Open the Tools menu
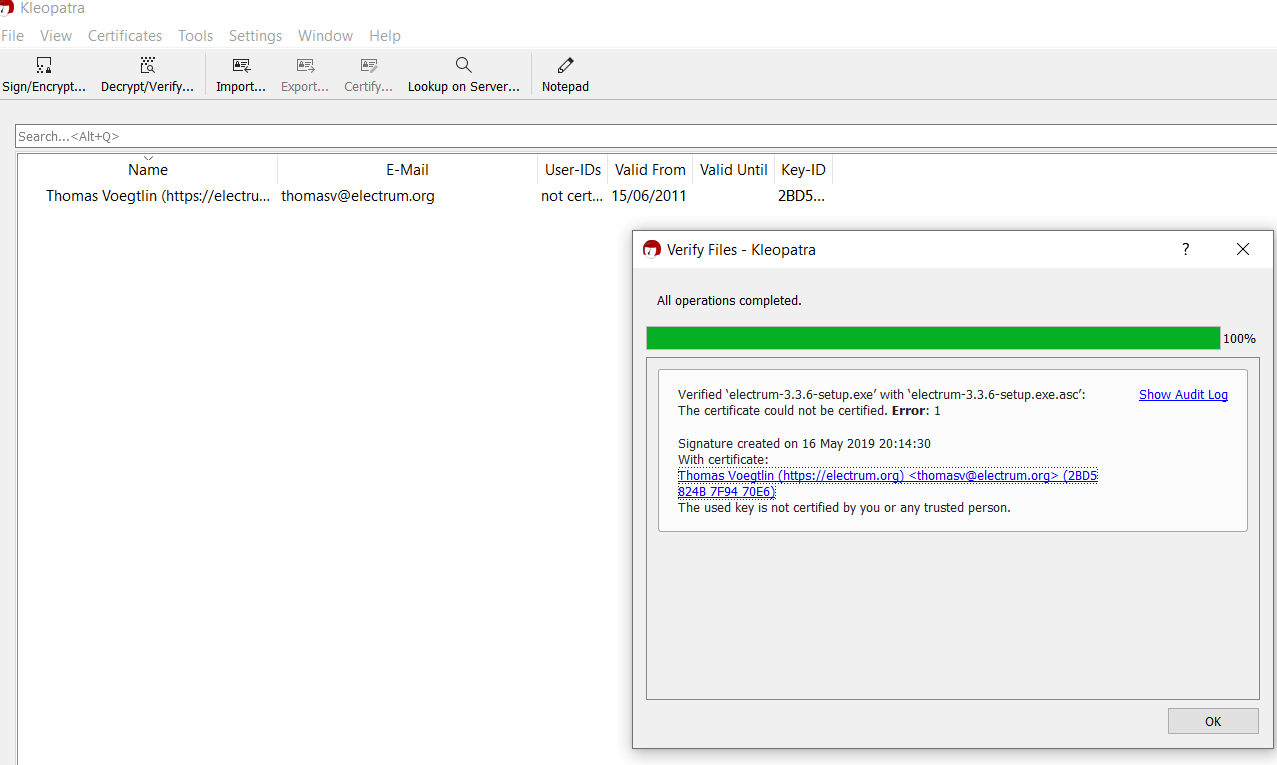Screen dimensions: 1277x765 [x=196, y=35]
